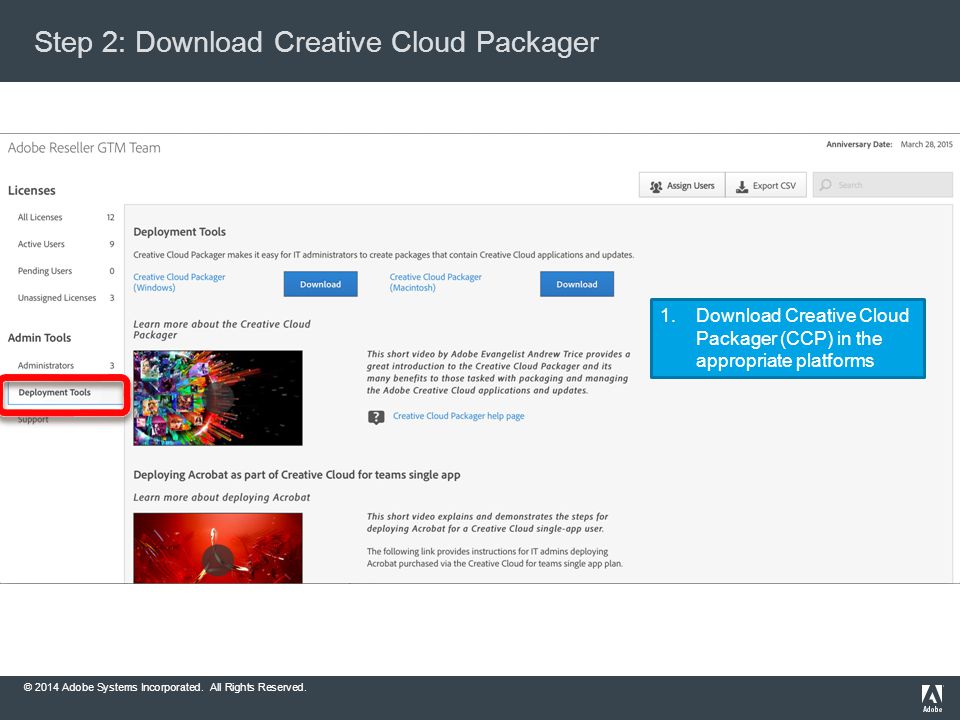Click the Deploying Acrobat single app heading

tap(297, 475)
